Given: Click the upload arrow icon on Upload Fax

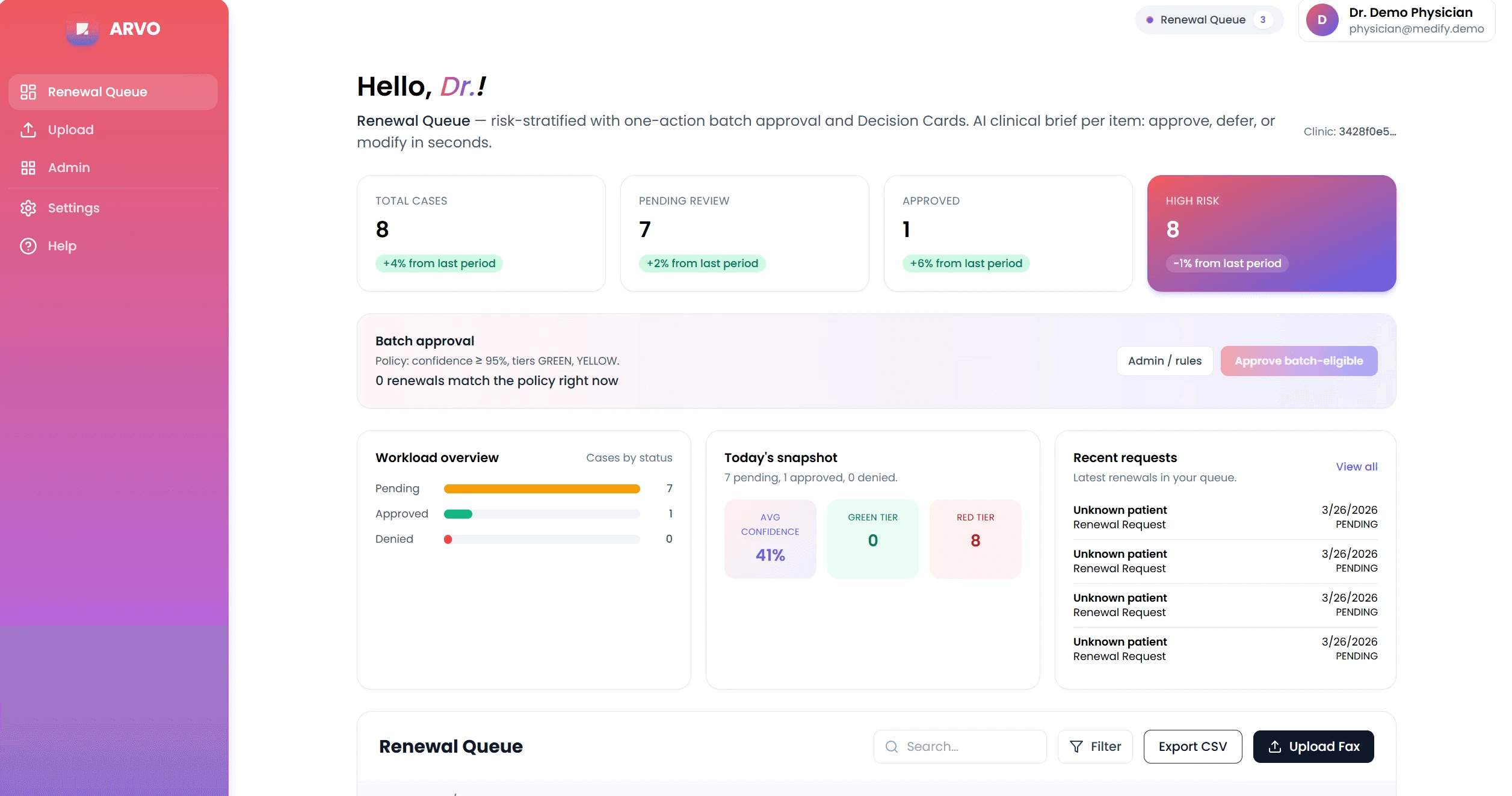Looking at the screenshot, I should [x=1274, y=747].
